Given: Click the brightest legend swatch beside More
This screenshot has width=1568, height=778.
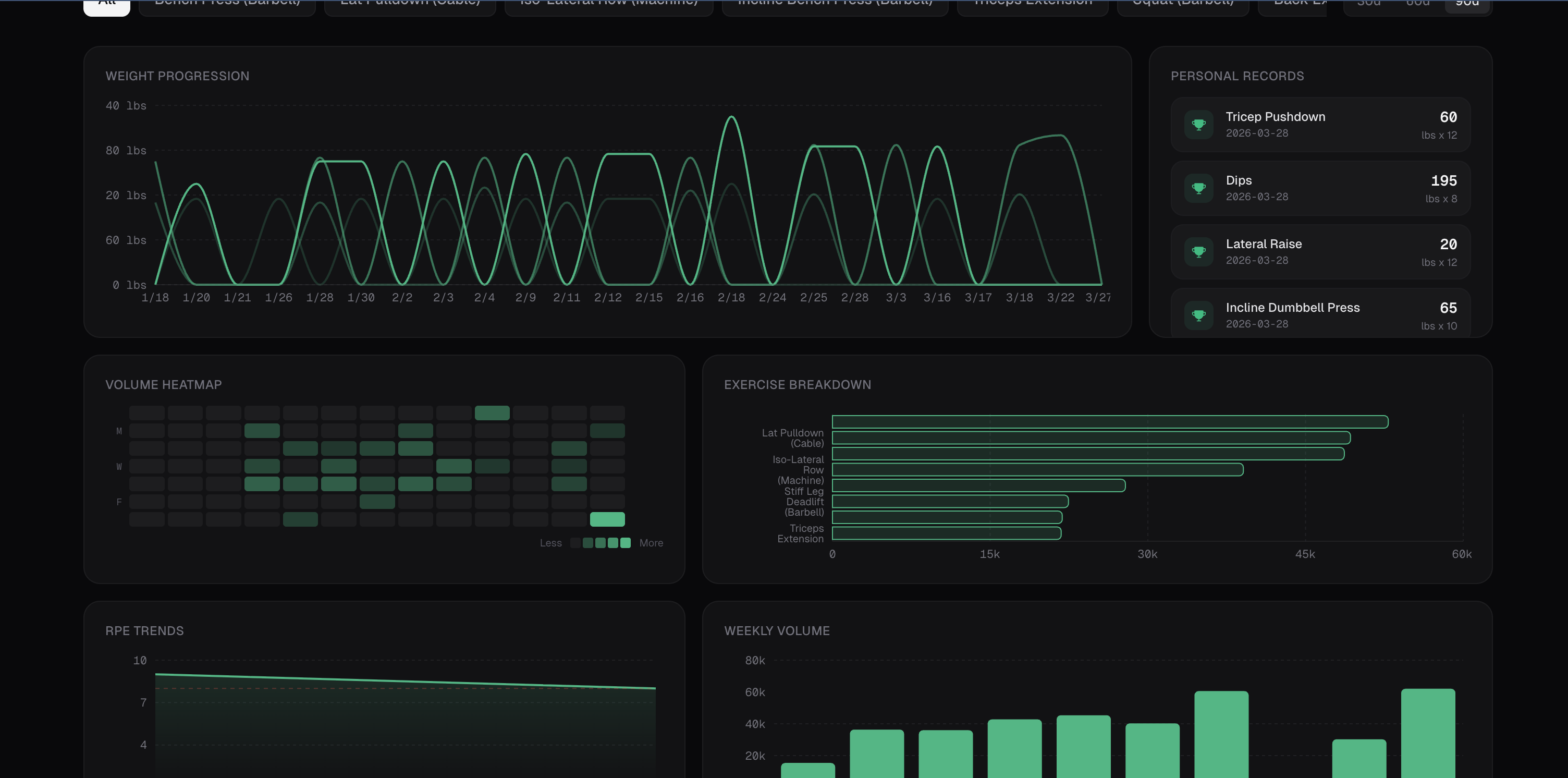Looking at the screenshot, I should (x=625, y=543).
